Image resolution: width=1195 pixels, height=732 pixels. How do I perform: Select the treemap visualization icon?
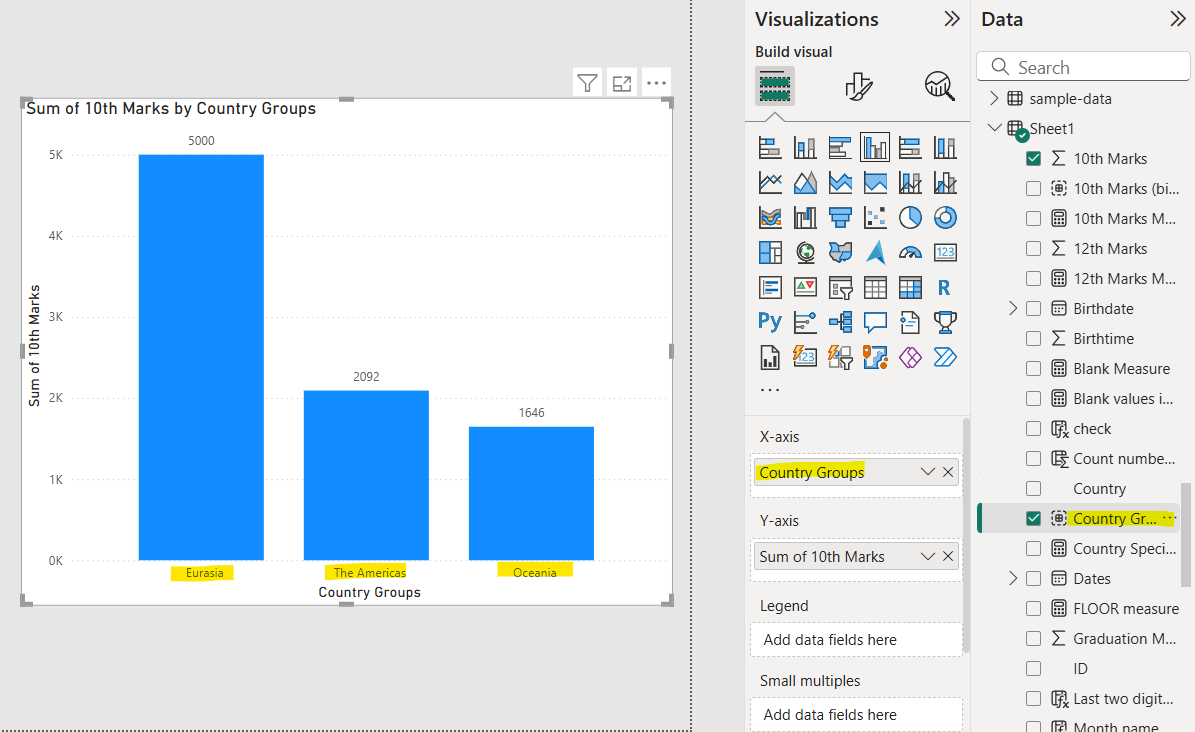coord(770,252)
